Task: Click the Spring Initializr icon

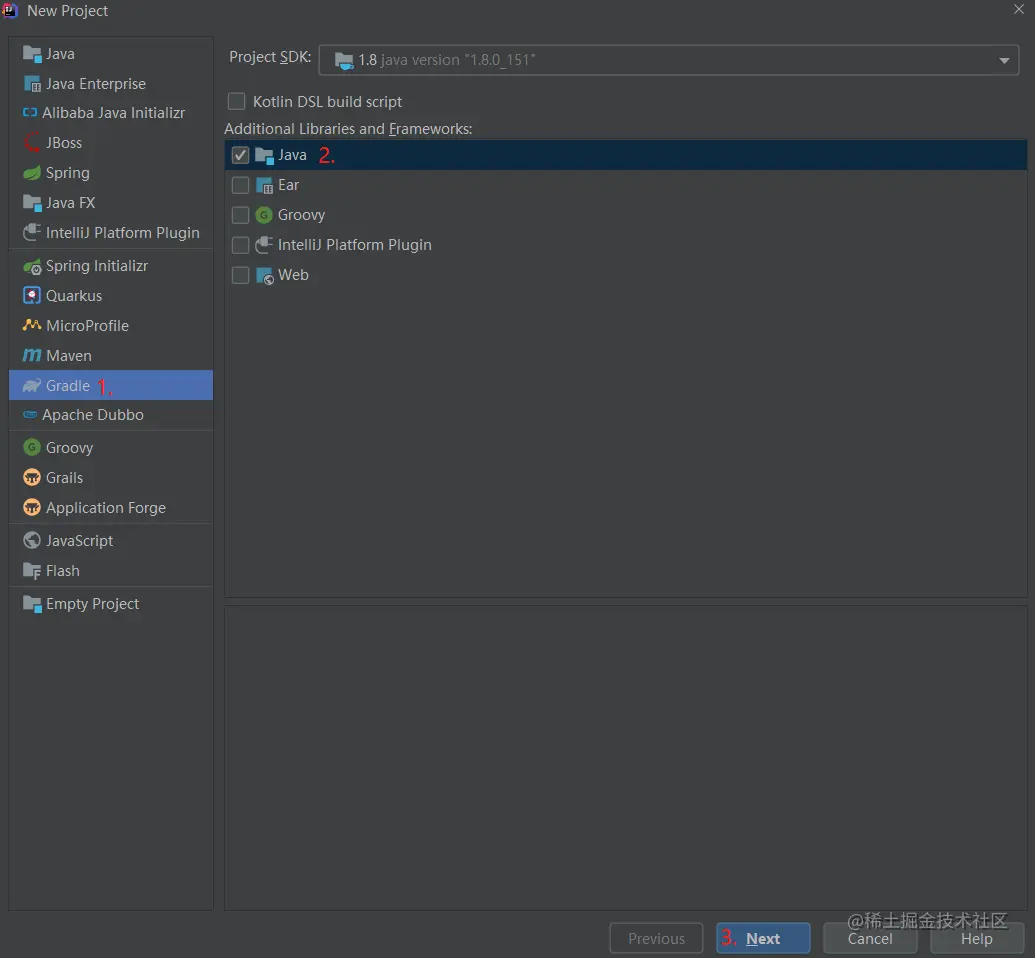Action: 32,266
